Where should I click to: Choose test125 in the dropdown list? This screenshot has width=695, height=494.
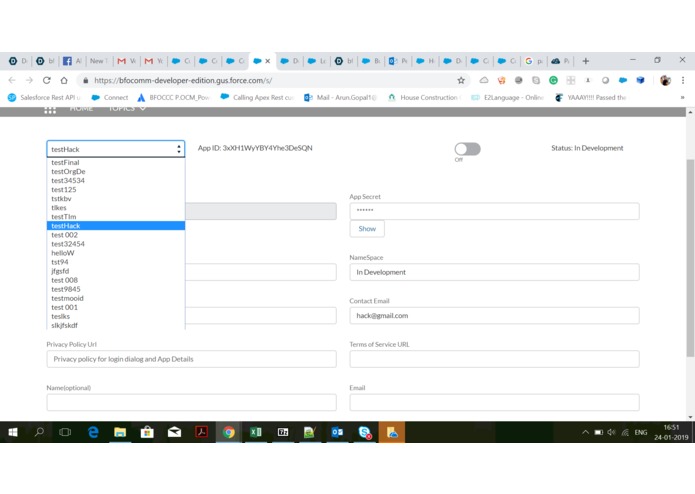[x=116, y=189]
